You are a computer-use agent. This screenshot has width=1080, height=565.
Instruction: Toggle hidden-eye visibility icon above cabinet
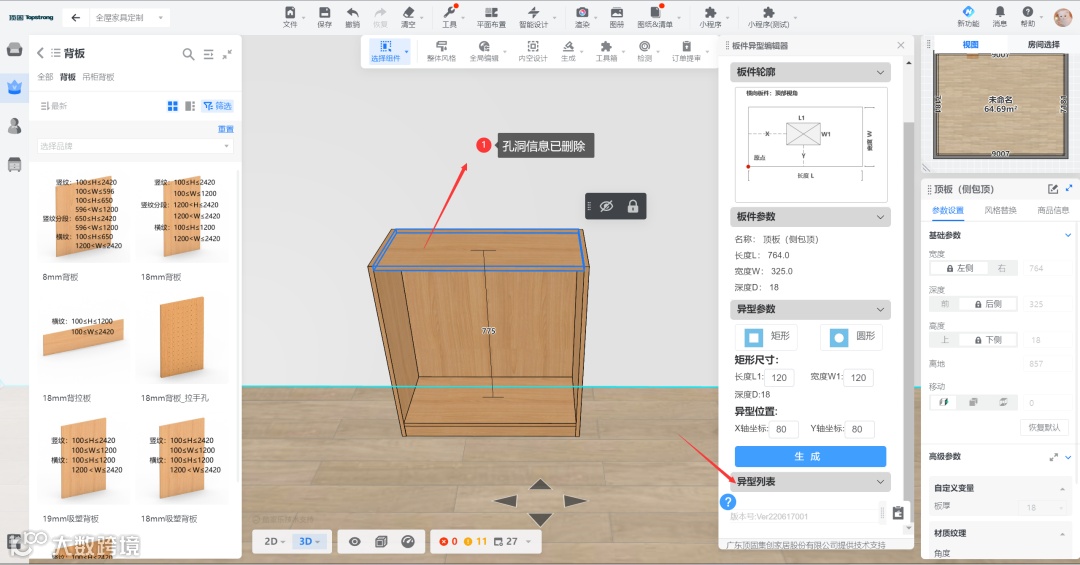pyautogui.click(x=605, y=206)
